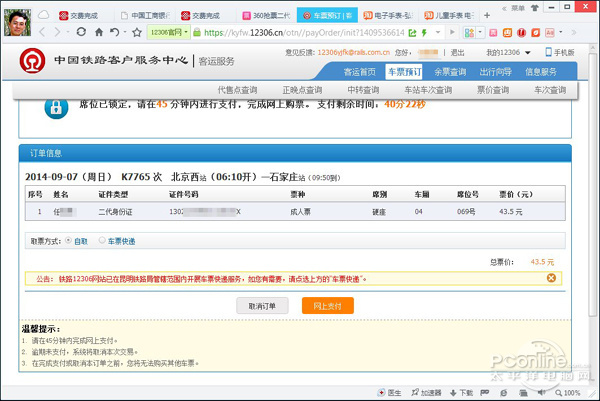Screen dimensions: 600x401
Task: Go forward with the browser forward arrow
Action: [57, 32]
